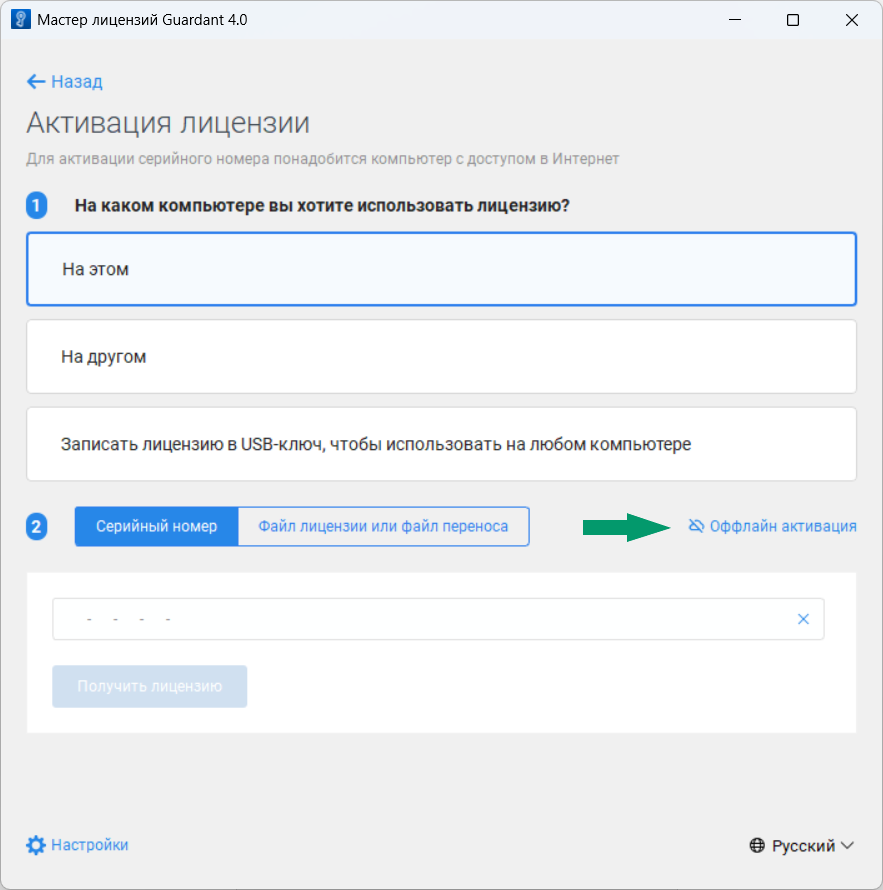Viewport: 883px width, 890px height.
Task: Click the globe language icon
Action: [758, 846]
